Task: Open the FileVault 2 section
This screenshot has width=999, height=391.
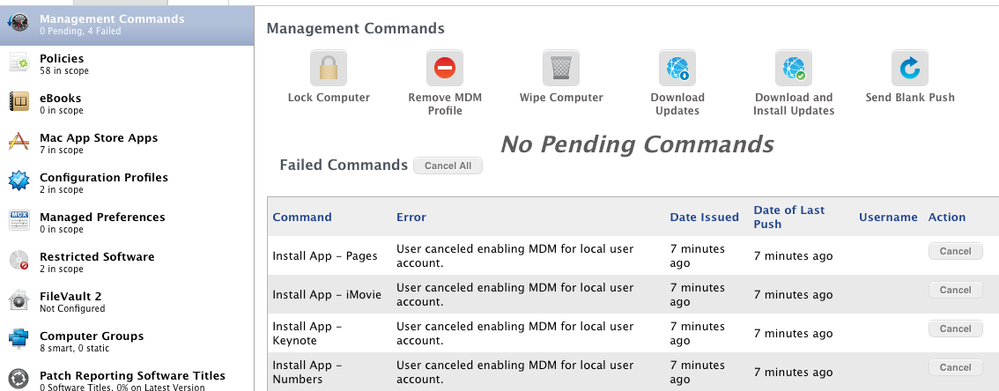Action: tap(127, 301)
